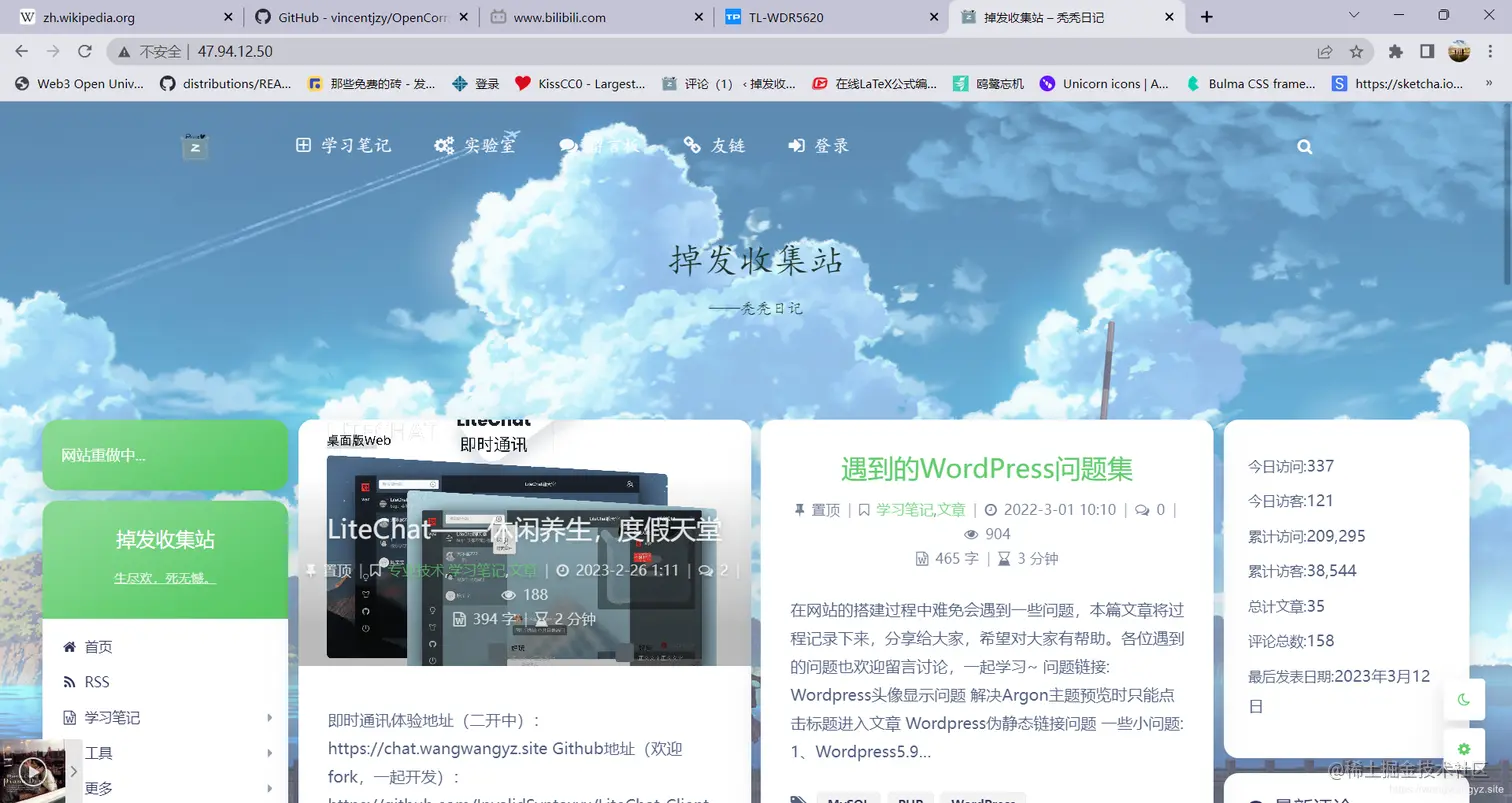Image resolution: width=1512 pixels, height=803 pixels.
Task: Open the 登录 bookmark
Action: coord(476,84)
